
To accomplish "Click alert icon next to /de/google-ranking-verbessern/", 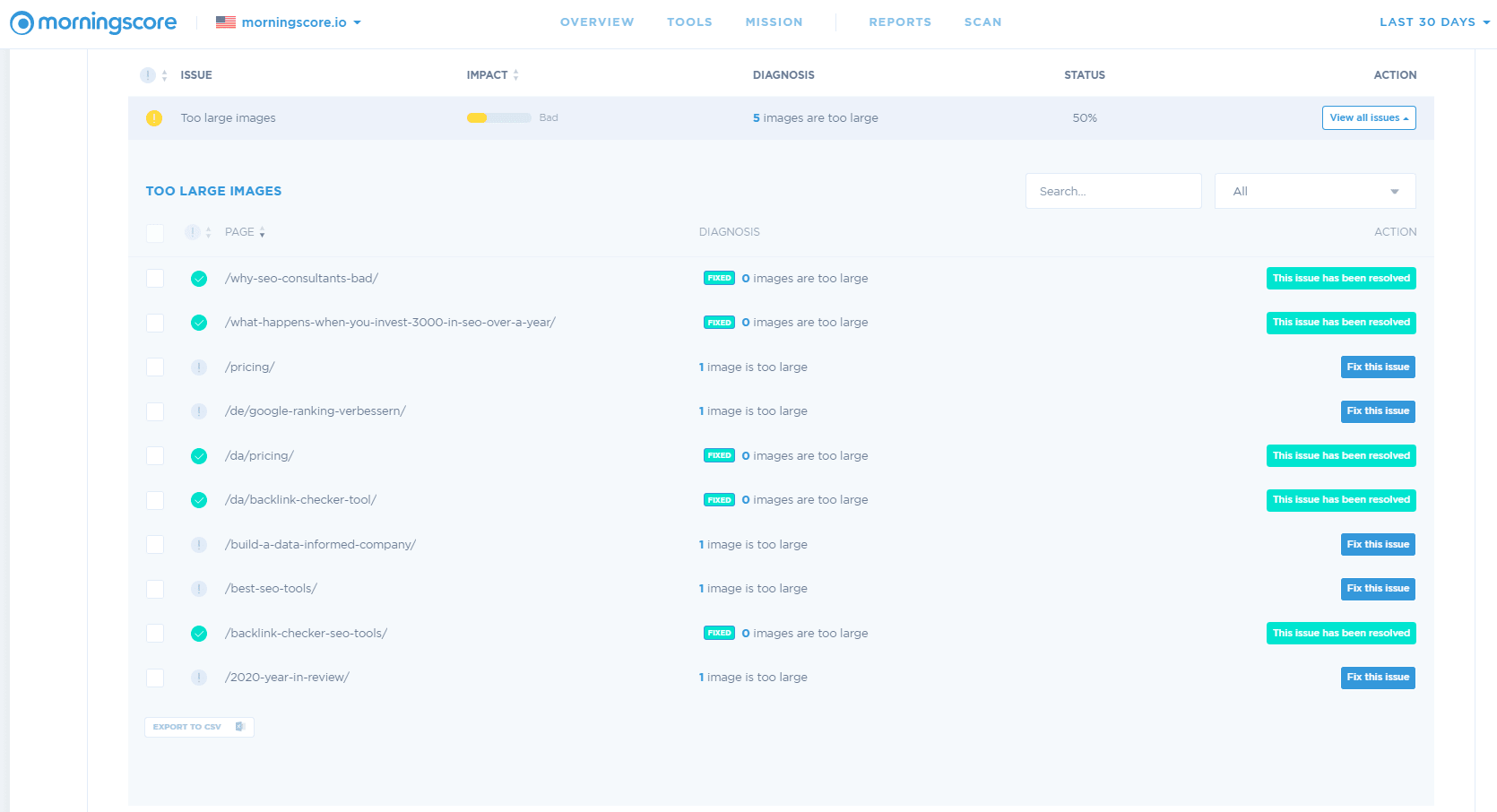I will click(199, 411).
